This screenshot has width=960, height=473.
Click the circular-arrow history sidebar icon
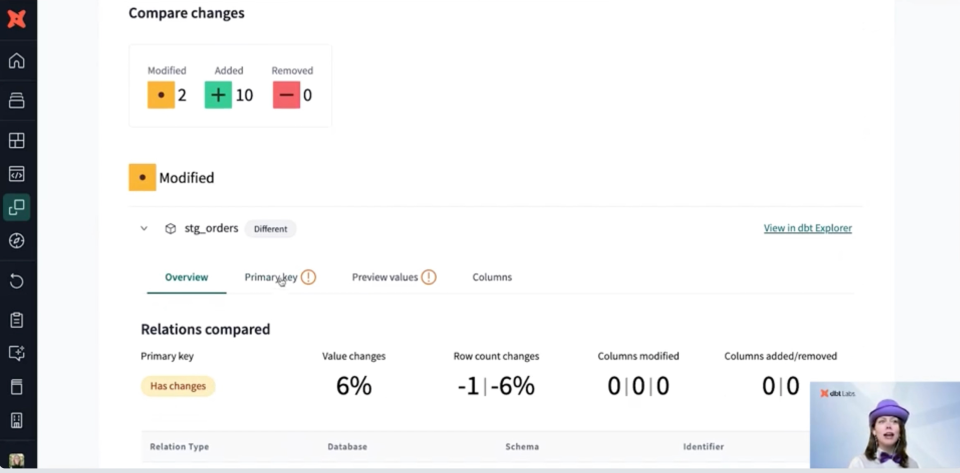click(17, 281)
